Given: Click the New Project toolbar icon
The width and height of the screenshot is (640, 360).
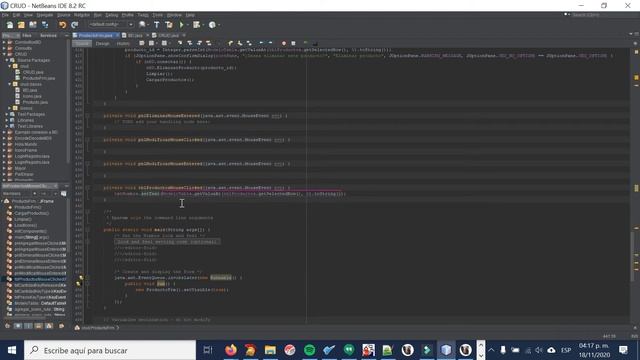Looking at the screenshot, I should coord(21,25).
